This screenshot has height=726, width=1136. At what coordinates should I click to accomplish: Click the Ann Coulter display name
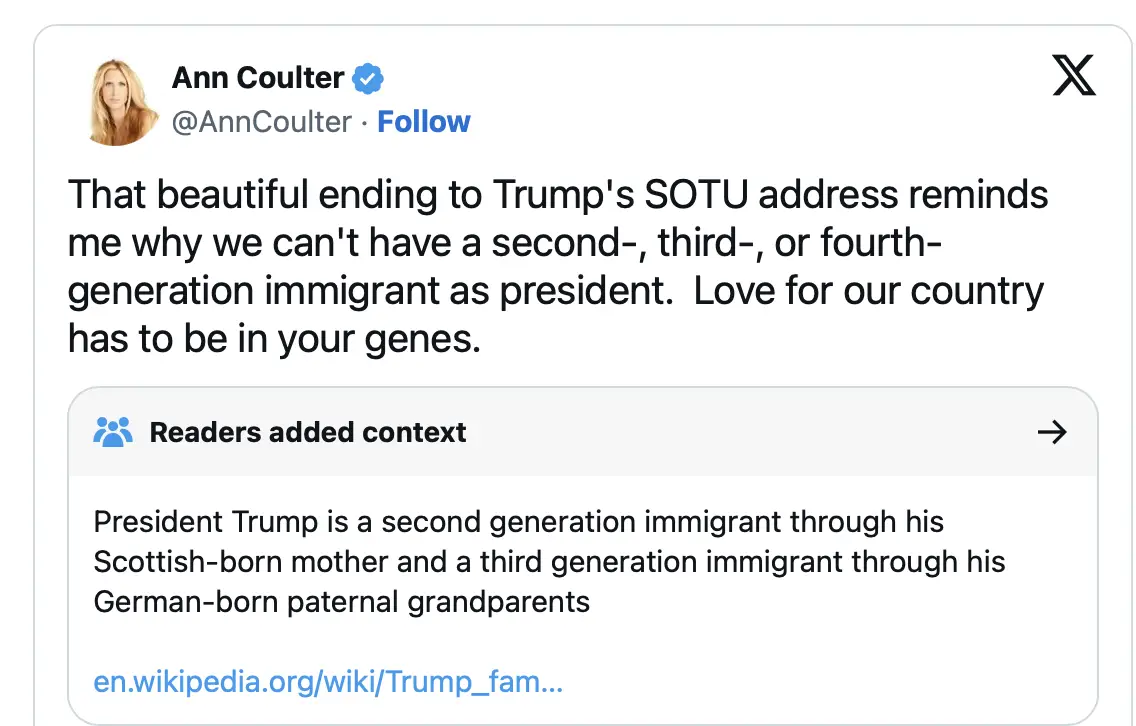258,77
